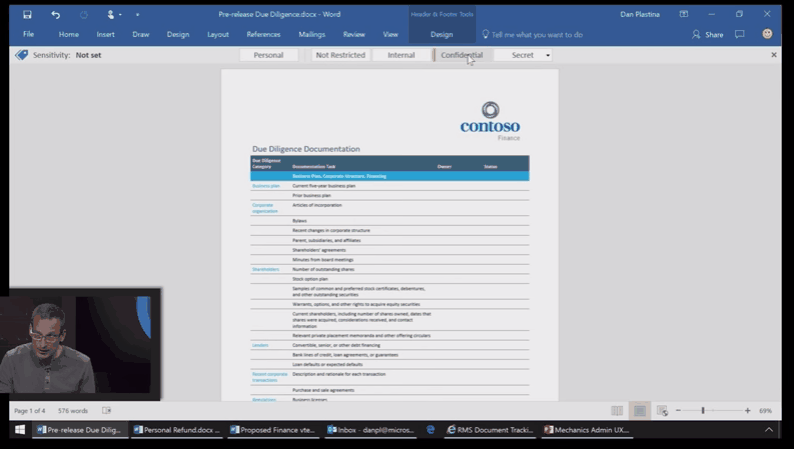This screenshot has height=449, width=794.
Task: Click the Redo icon in quick access toolbar
Action: pos(84,15)
